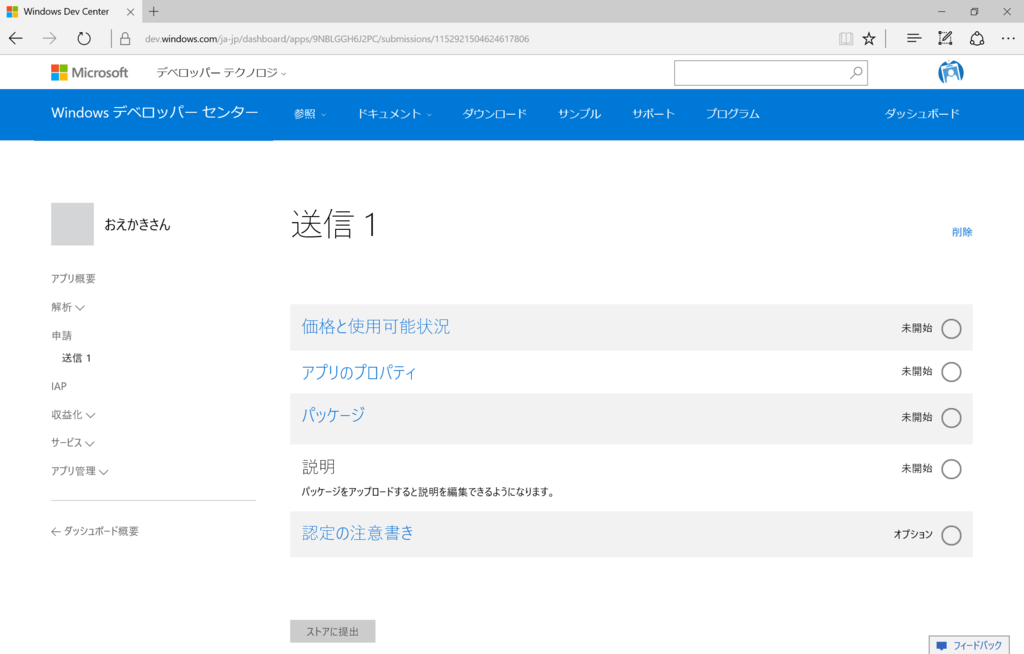Click the padlock security icon

[x=125, y=39]
